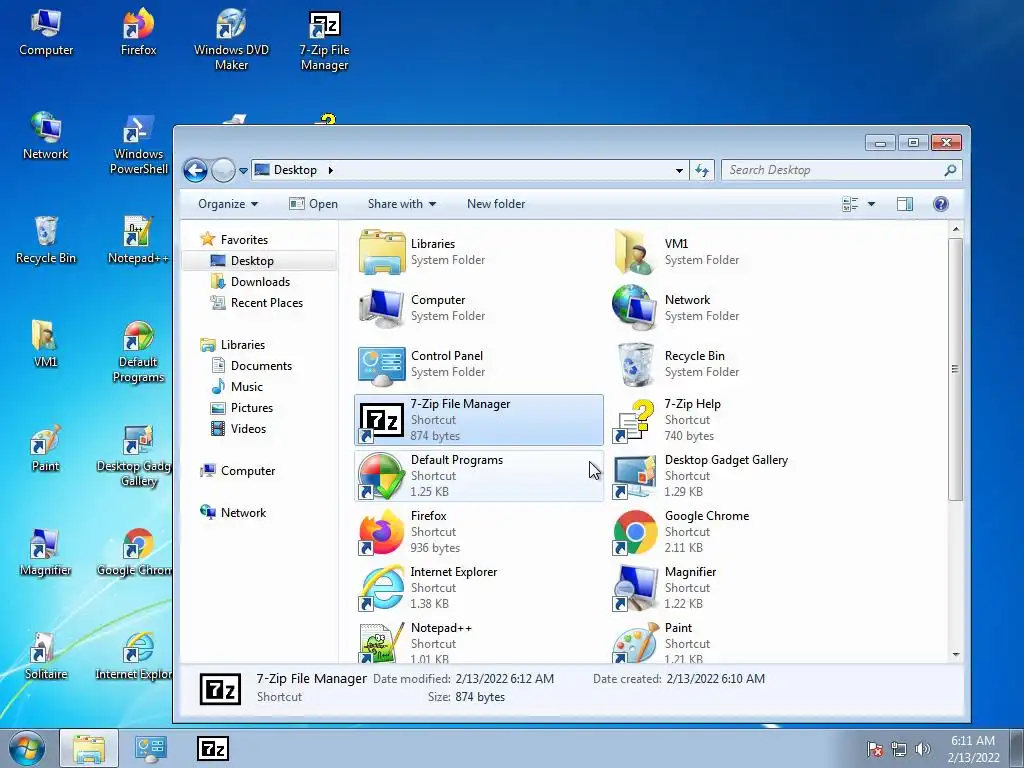Click the Refresh button beside address bar
The height and width of the screenshot is (768, 1024).
702,170
